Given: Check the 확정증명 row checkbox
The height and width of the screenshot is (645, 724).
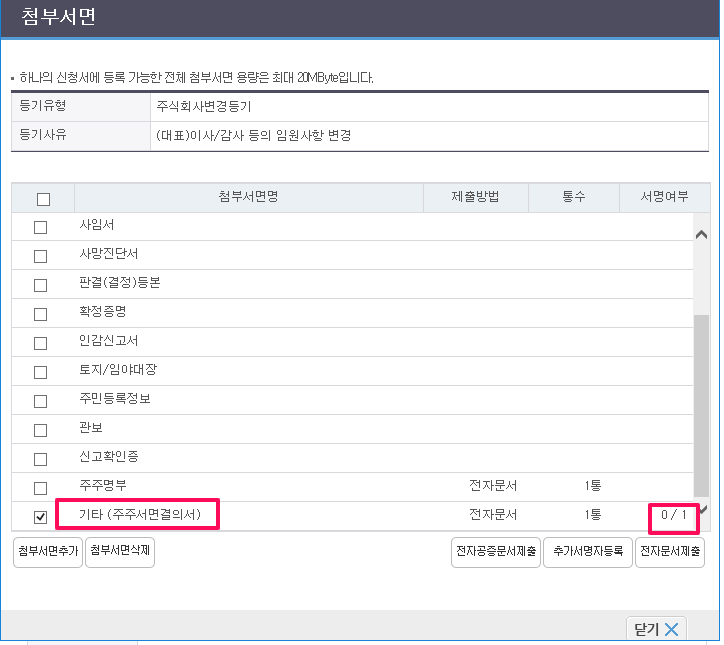Looking at the screenshot, I should pyautogui.click(x=41, y=314).
